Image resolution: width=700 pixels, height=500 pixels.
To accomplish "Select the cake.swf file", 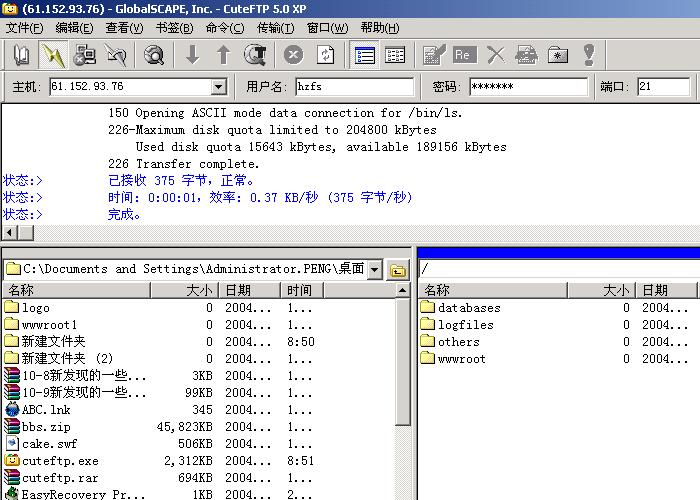I will click(x=41, y=443).
